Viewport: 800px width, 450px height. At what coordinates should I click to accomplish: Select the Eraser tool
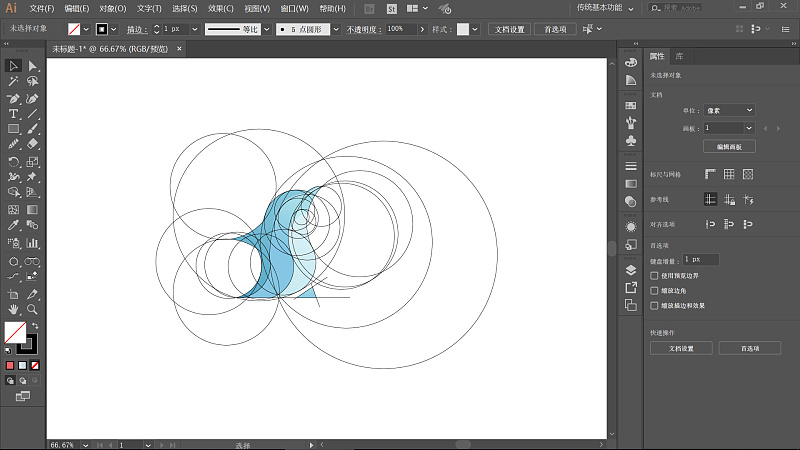coord(33,144)
